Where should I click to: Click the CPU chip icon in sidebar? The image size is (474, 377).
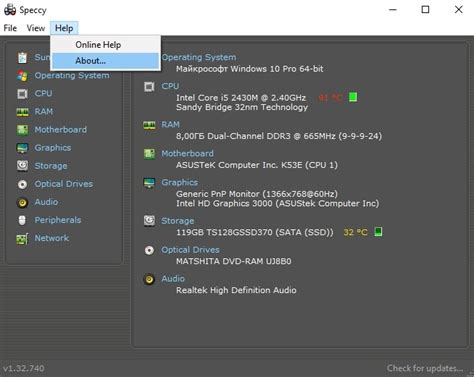[x=22, y=94]
